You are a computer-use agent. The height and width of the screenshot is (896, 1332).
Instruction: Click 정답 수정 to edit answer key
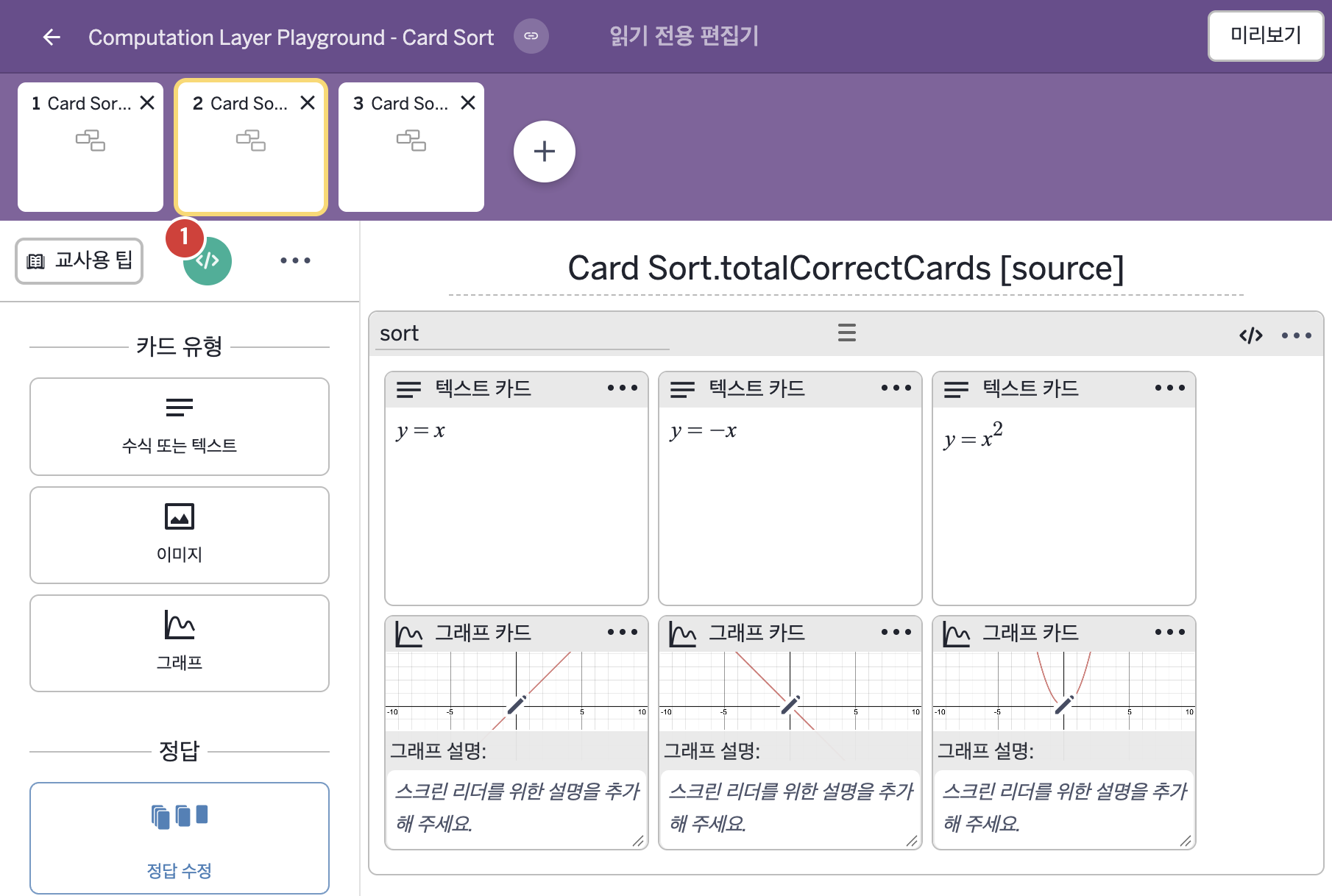[180, 838]
